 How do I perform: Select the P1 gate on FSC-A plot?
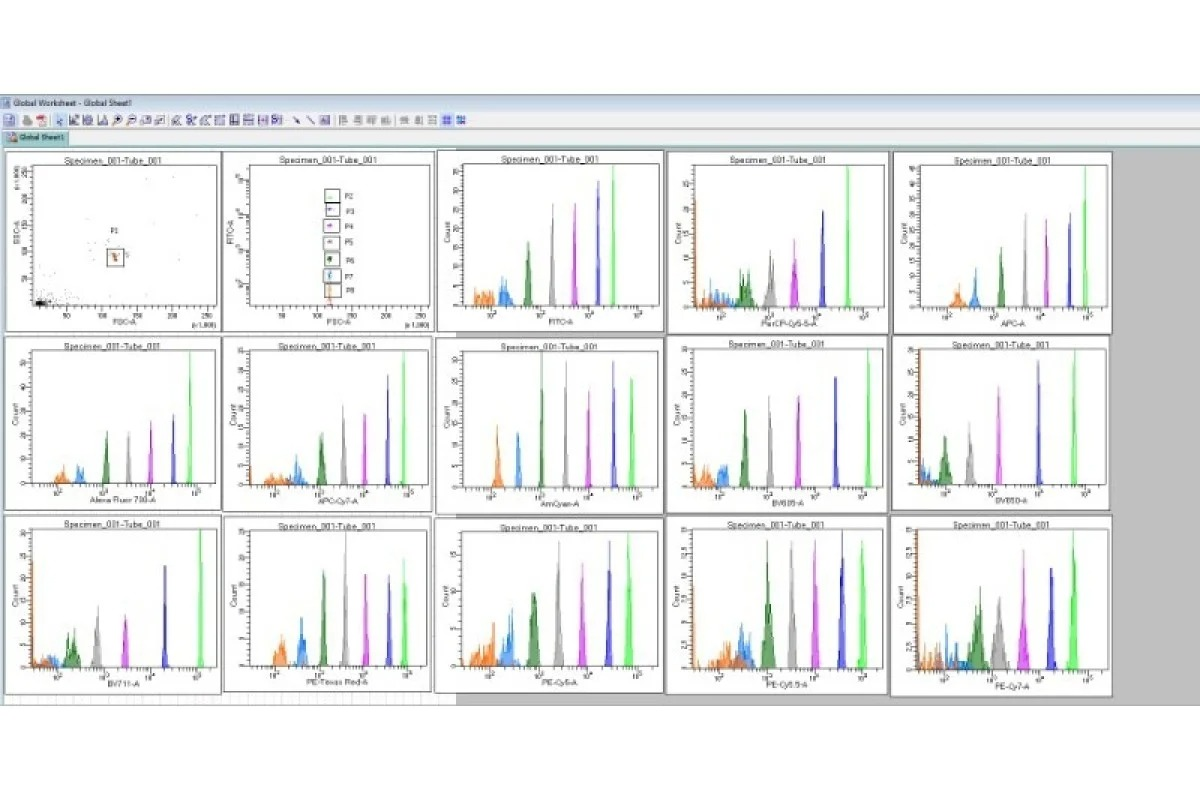(x=115, y=258)
